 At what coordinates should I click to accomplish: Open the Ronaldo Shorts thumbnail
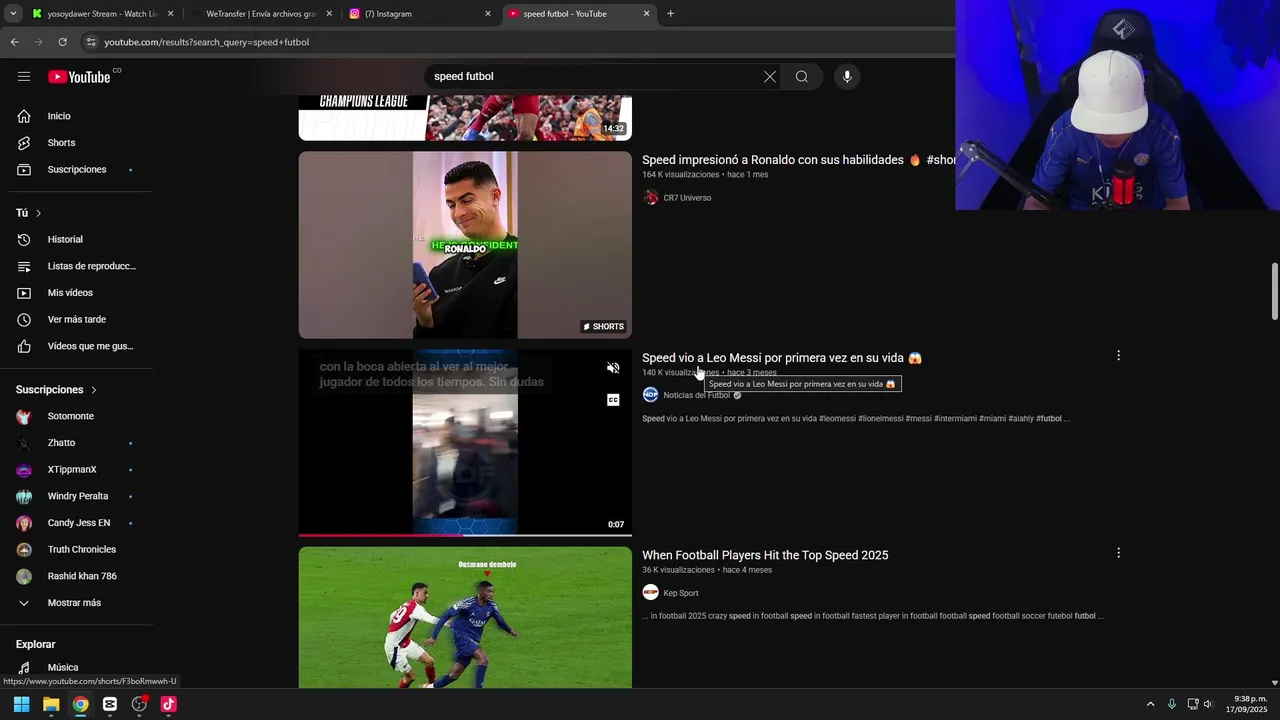click(465, 245)
